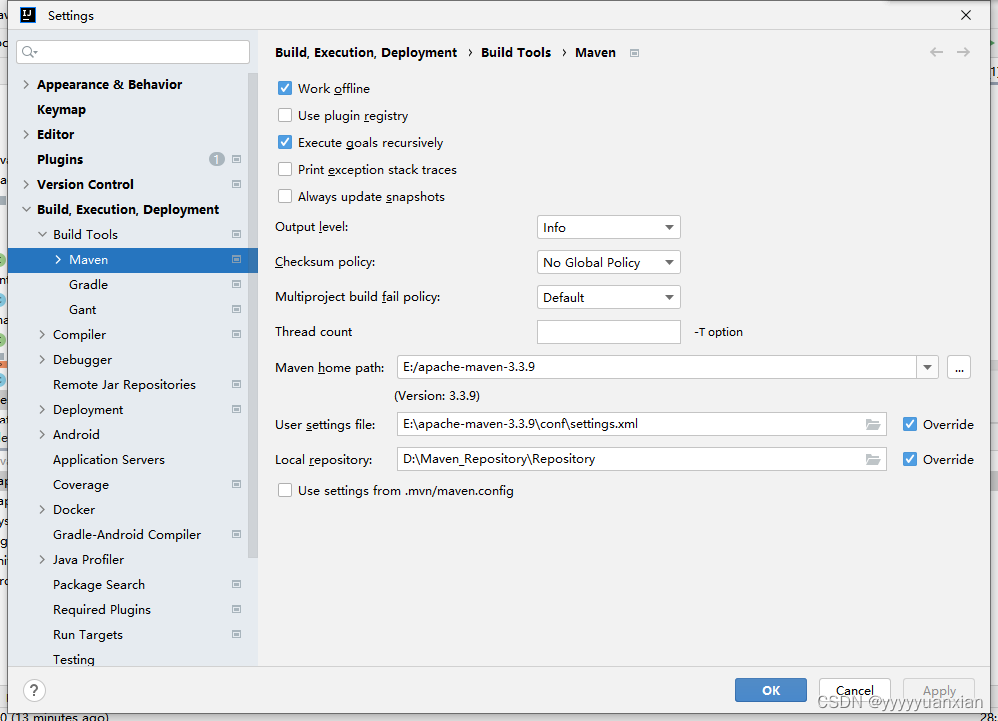Collapse the Build Tools node
The height and width of the screenshot is (721, 998).
click(42, 235)
